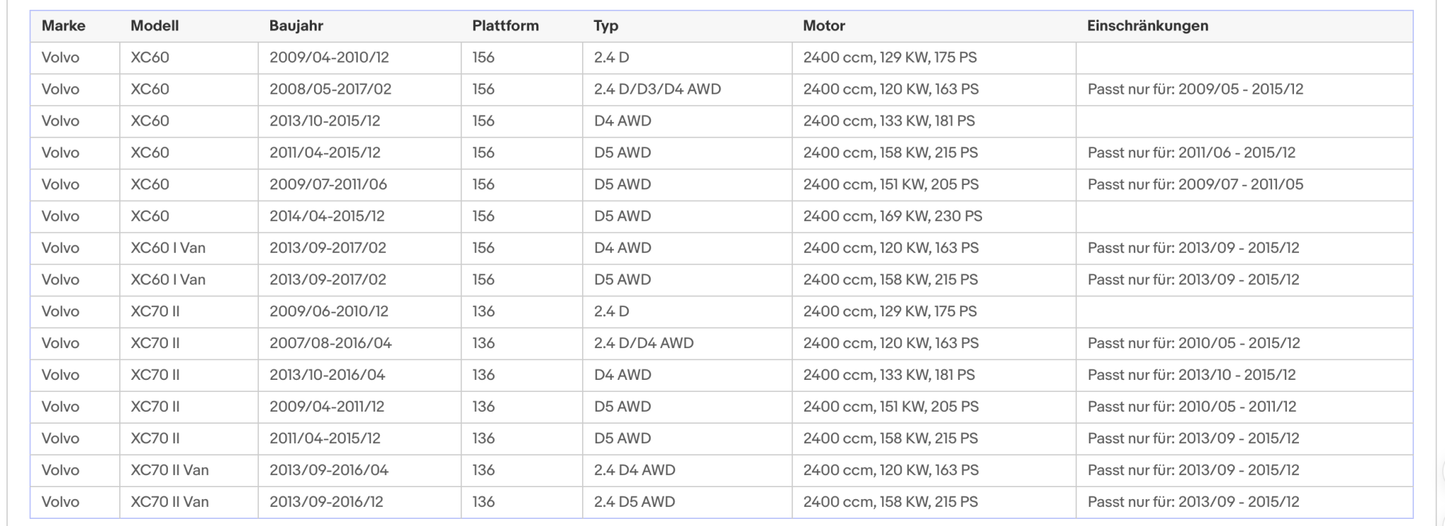The image size is (1445, 526).
Task: Select restriction 'Passt nur für: 2009/07 - 2011/05'
Action: point(1195,184)
